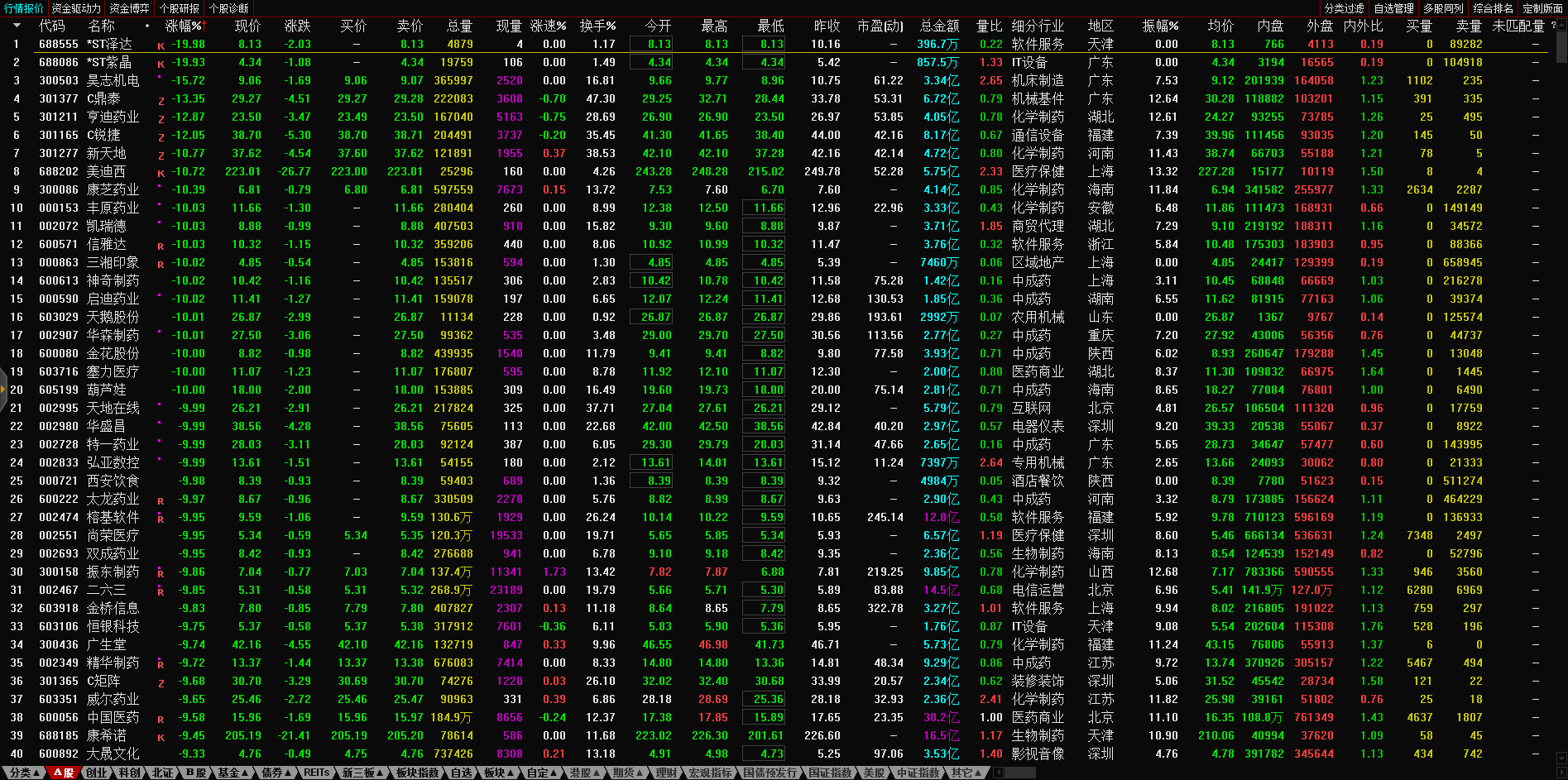Select the 美迪西 stock row
Image resolution: width=1568 pixels, height=780 pixels.
coord(106,171)
